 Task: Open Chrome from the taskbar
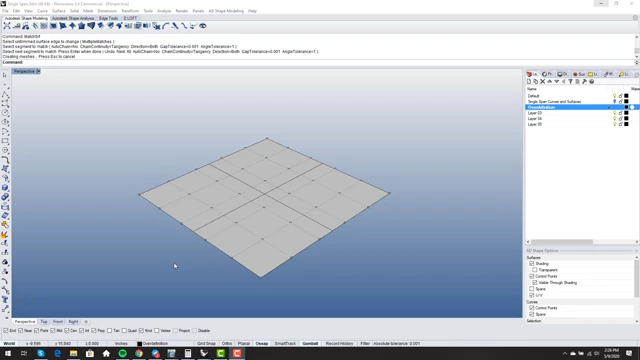pyautogui.click(x=139, y=353)
